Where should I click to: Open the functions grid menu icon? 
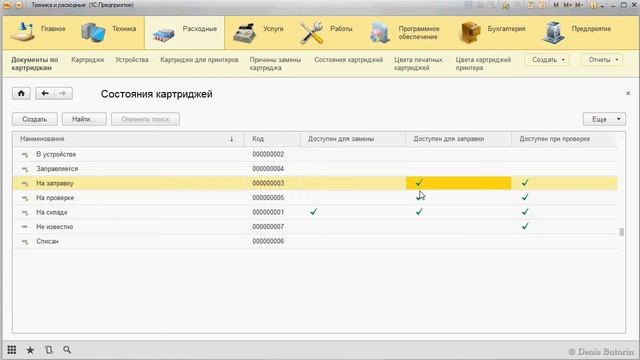(12, 350)
